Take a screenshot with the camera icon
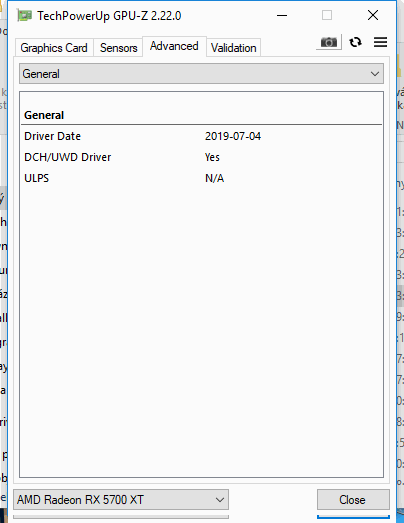Screen dimensions: 404x523 point(329,42)
